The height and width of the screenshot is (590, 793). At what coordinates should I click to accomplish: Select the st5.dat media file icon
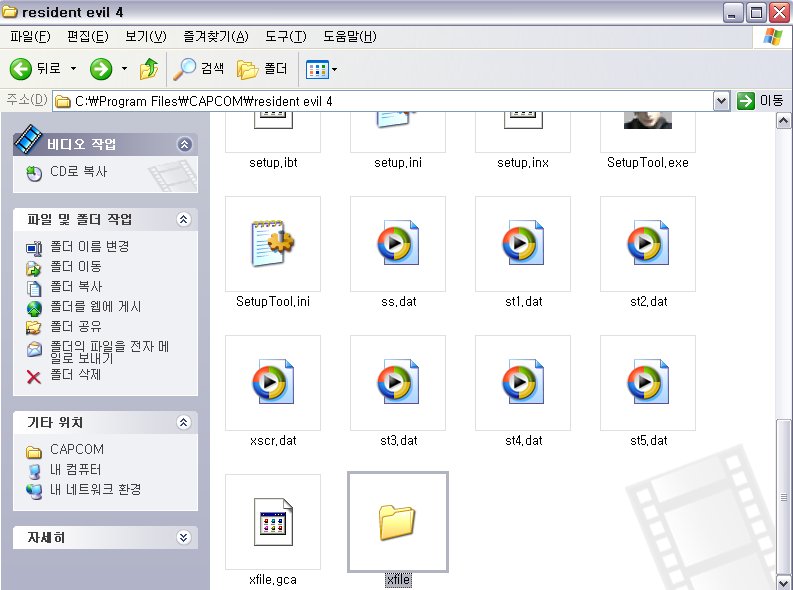click(648, 383)
